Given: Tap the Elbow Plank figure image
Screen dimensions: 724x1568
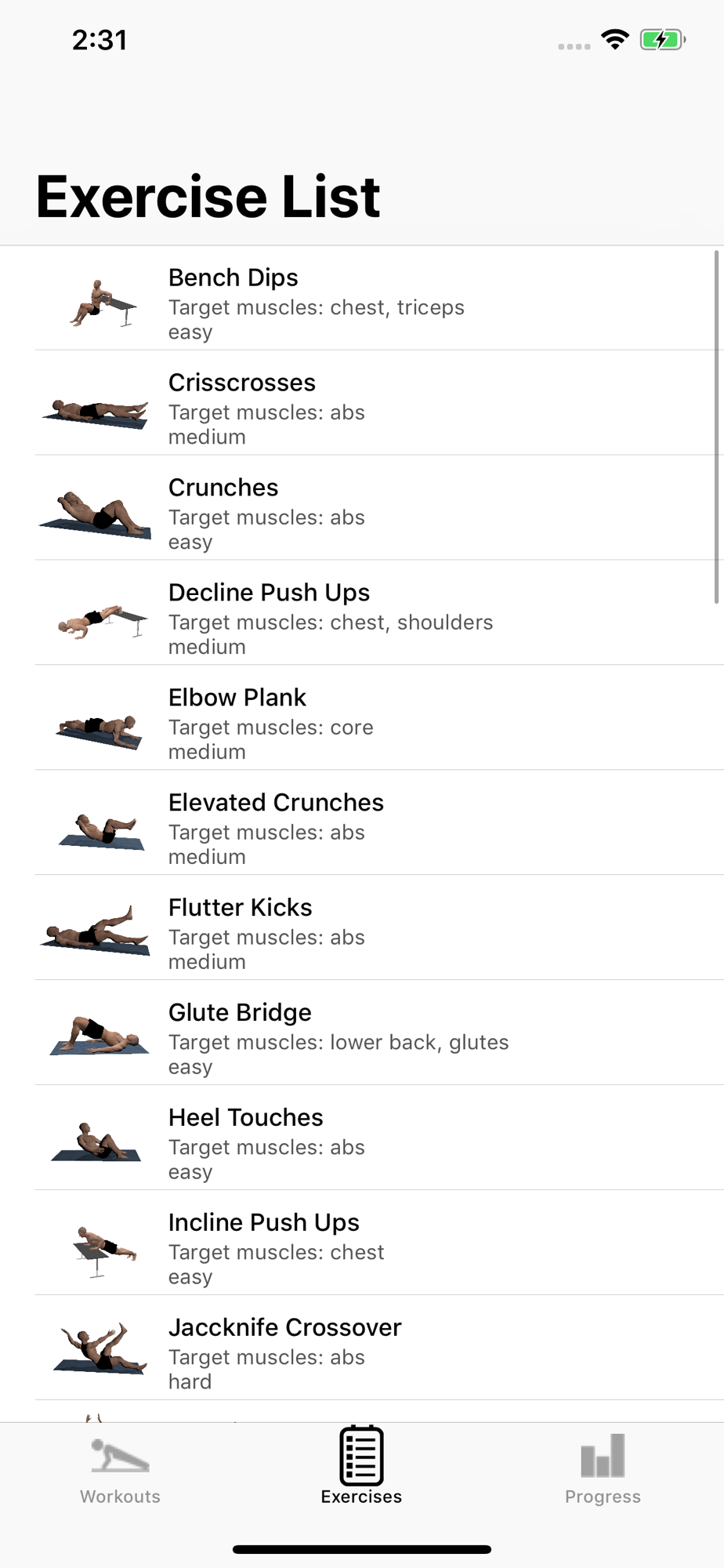Looking at the screenshot, I should (x=100, y=732).
